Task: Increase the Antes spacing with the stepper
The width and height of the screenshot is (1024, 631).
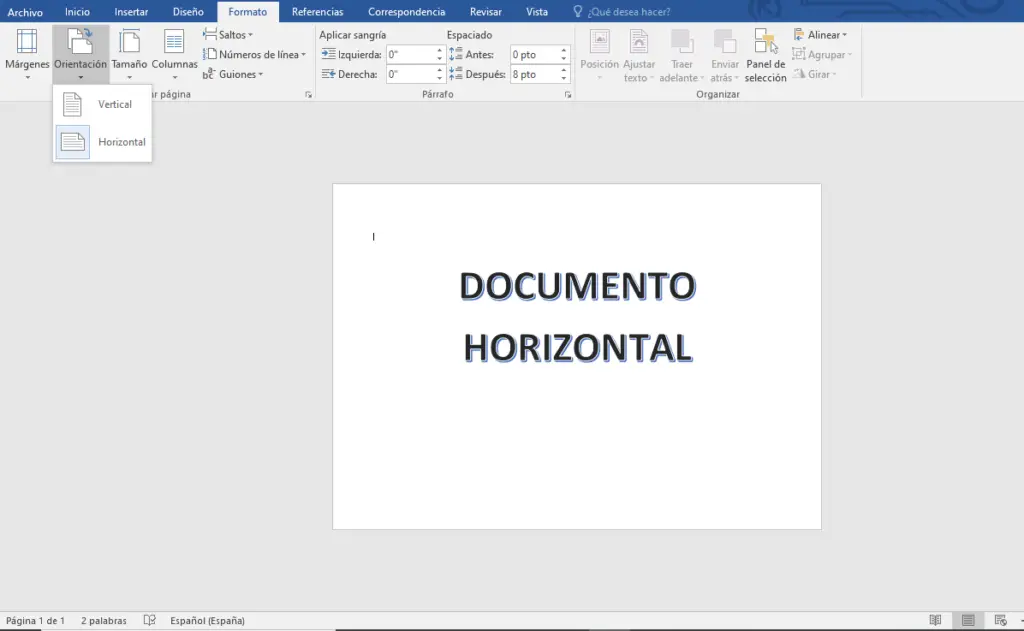Action: tap(564, 50)
